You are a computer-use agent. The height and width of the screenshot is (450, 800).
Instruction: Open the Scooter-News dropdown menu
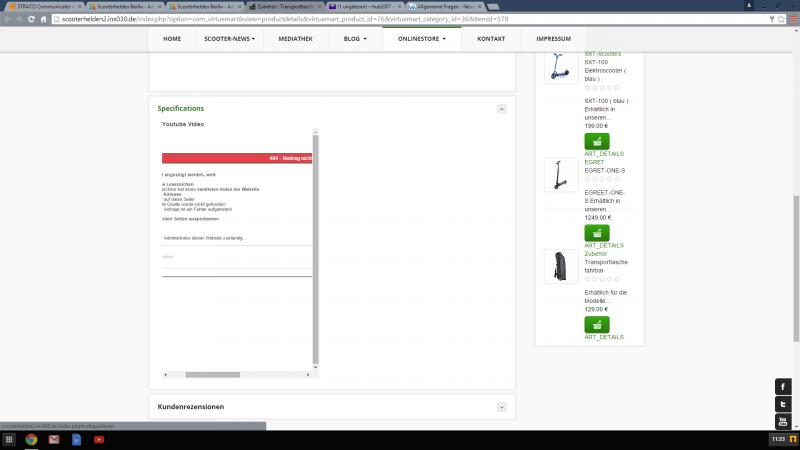click(229, 39)
